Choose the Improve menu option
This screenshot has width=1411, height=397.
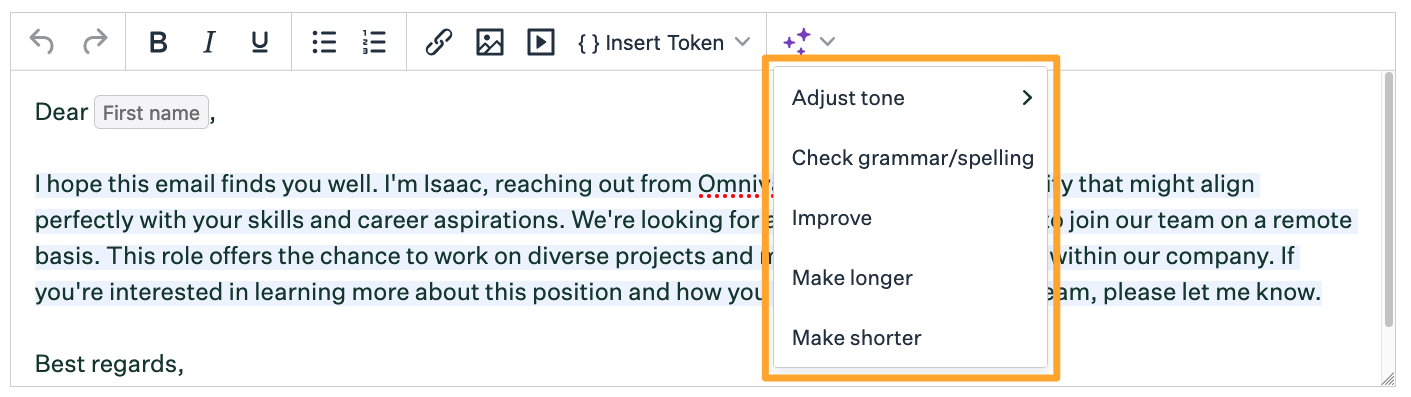pos(910,218)
